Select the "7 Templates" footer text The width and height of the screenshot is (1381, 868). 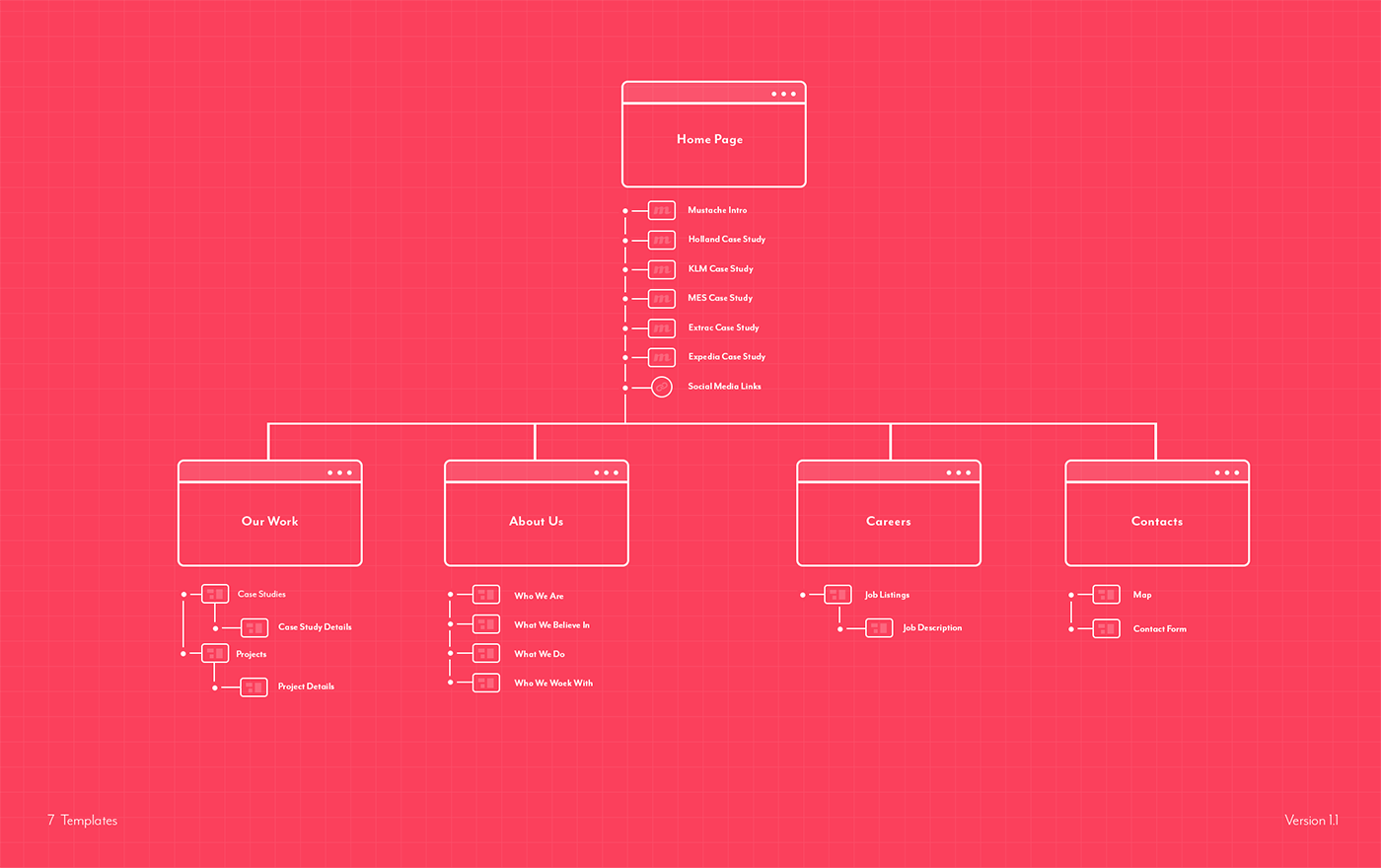click(82, 820)
